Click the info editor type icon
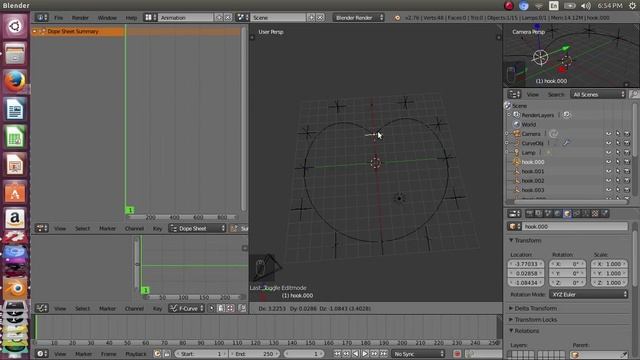 (x=41, y=18)
